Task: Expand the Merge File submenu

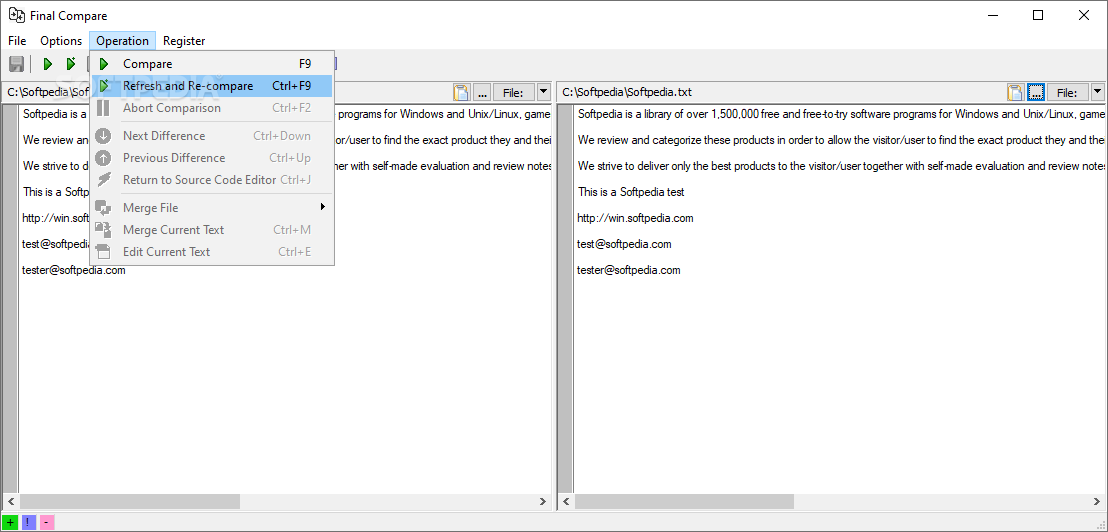Action: coord(212,208)
